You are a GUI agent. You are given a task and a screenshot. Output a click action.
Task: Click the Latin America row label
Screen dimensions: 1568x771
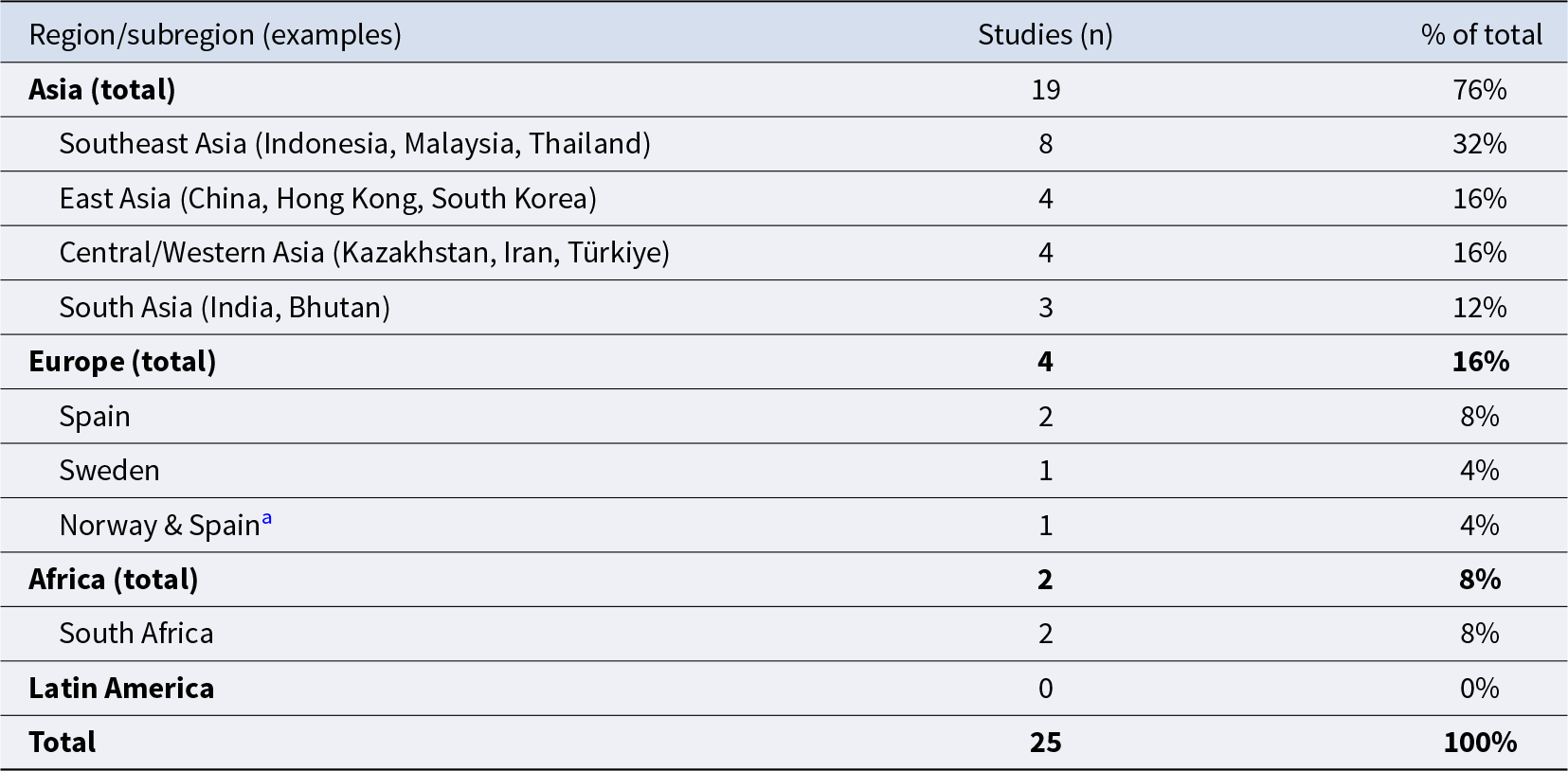point(121,688)
